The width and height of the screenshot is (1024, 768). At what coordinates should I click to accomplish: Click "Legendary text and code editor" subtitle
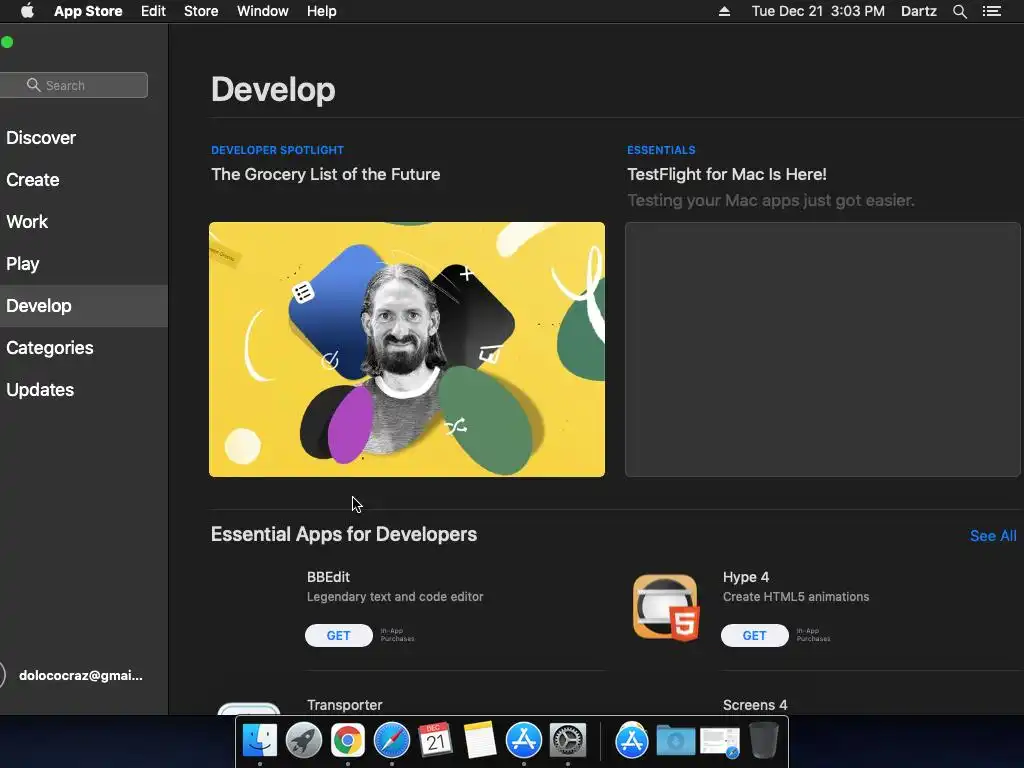coord(395,597)
